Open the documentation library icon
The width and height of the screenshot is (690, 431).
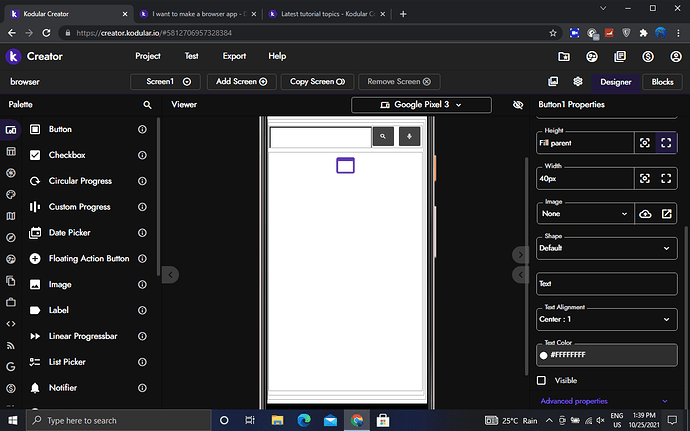(x=620, y=56)
